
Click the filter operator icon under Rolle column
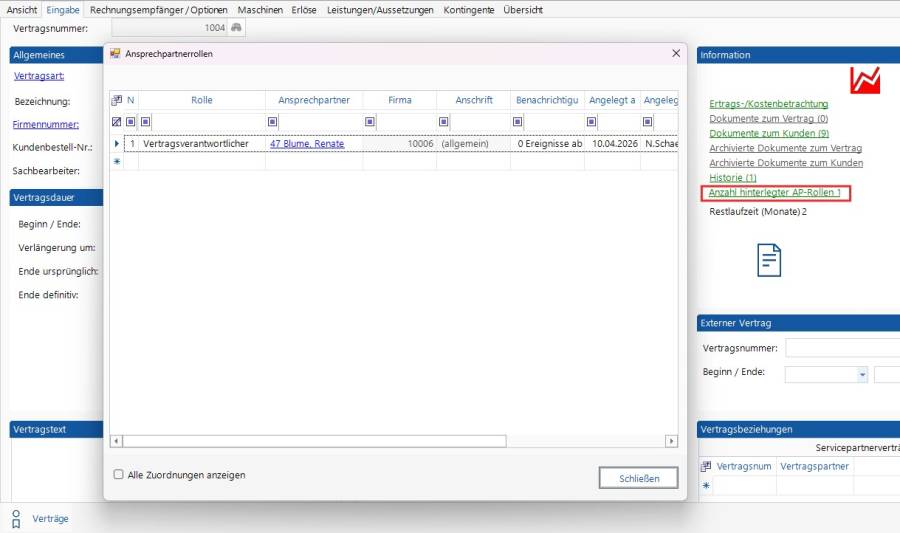click(145, 122)
